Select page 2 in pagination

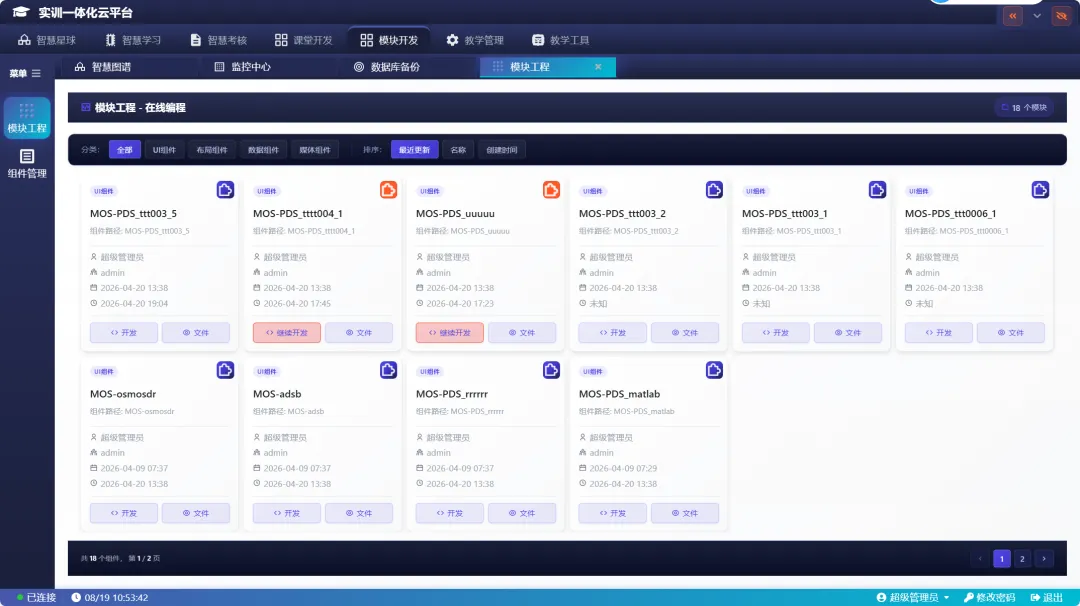[1022, 558]
